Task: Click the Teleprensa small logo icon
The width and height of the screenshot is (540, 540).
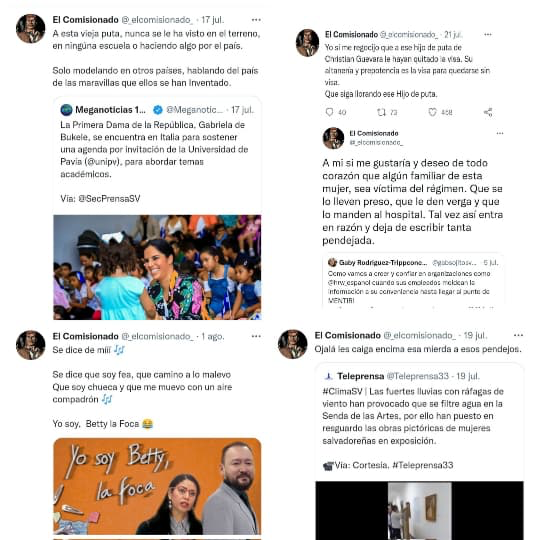Action: pyautogui.click(x=328, y=376)
